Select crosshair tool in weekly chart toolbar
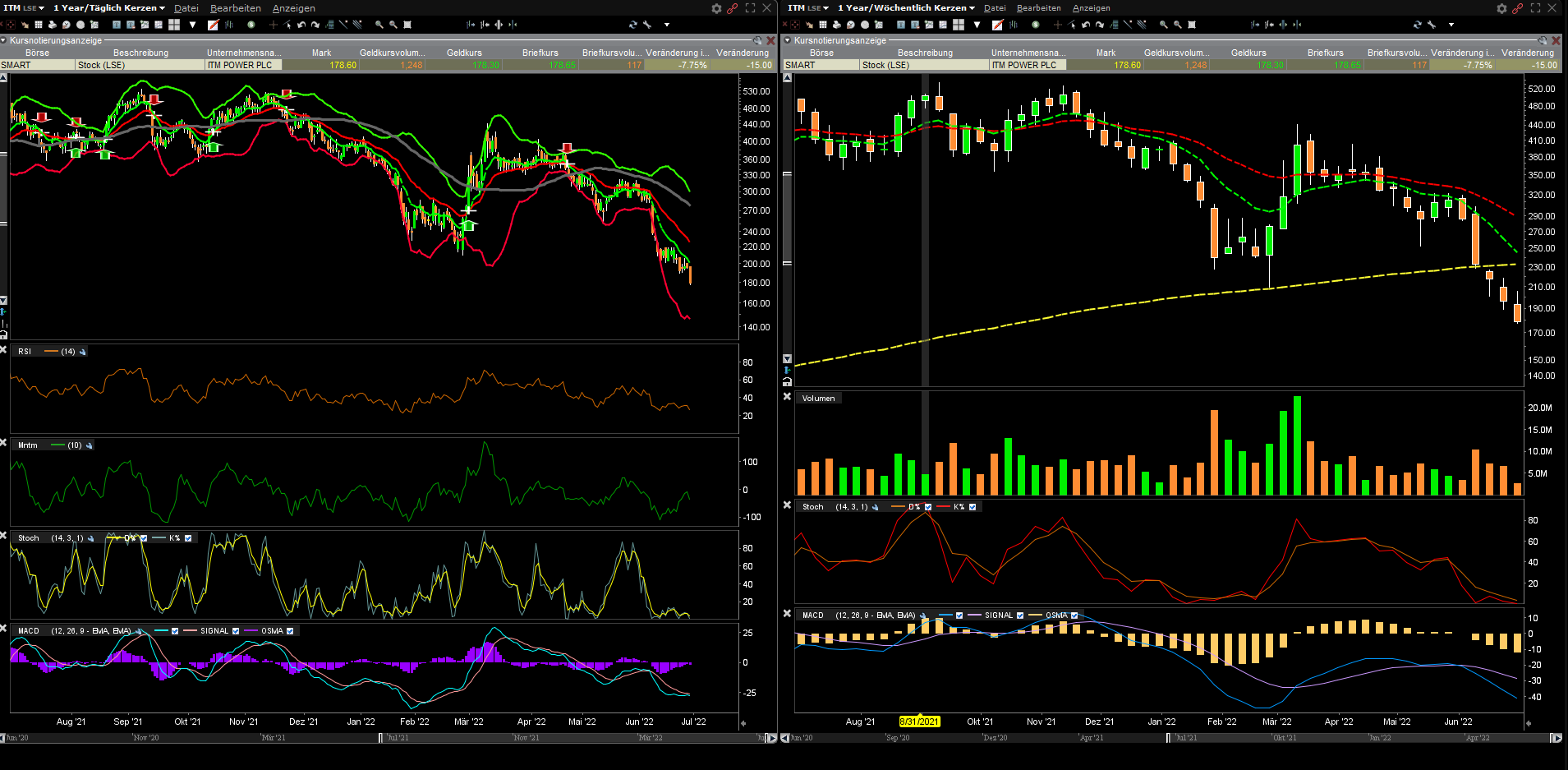The image size is (1568, 770). (1058, 25)
